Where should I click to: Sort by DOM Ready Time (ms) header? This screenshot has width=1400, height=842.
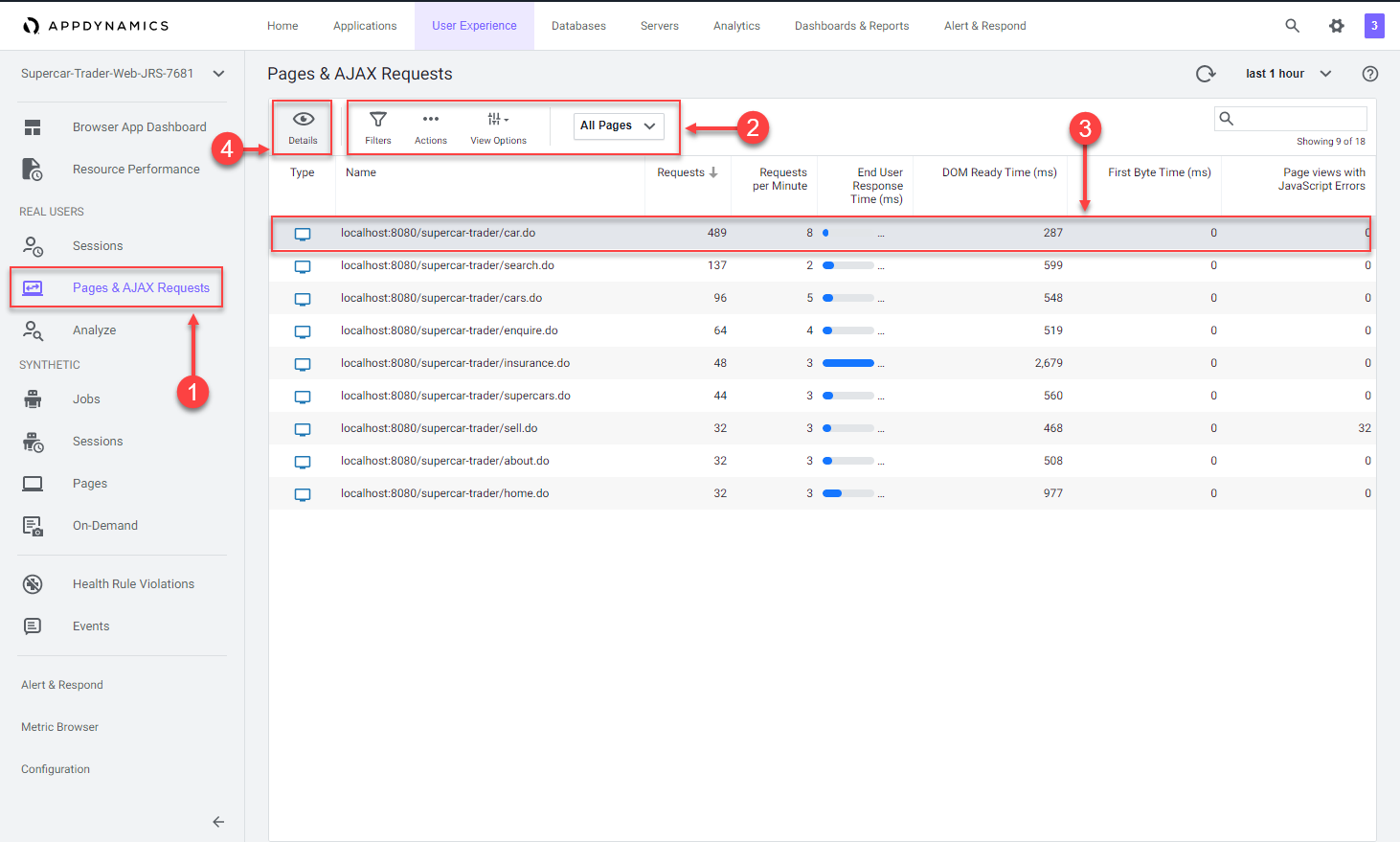(1000, 172)
